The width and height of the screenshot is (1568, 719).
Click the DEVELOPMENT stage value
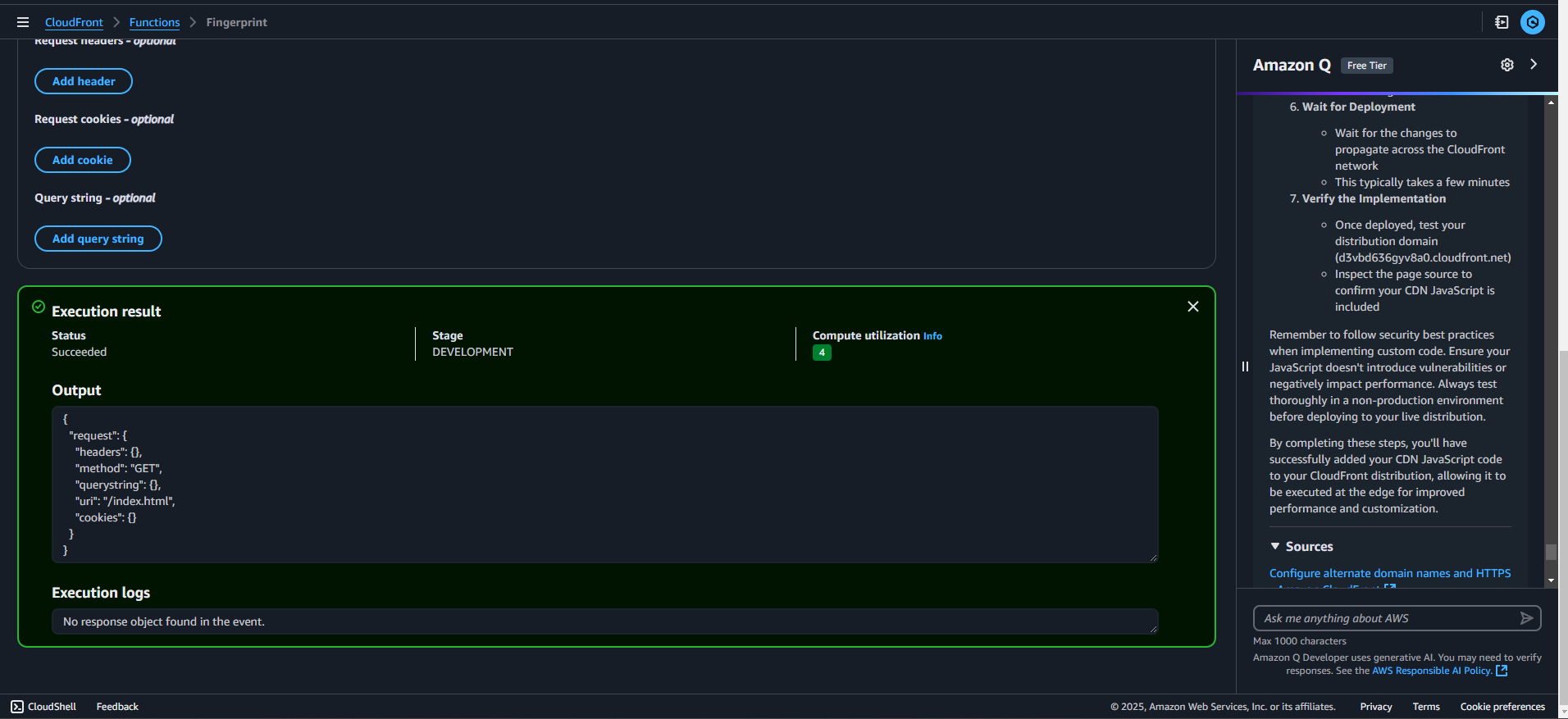[x=472, y=352]
